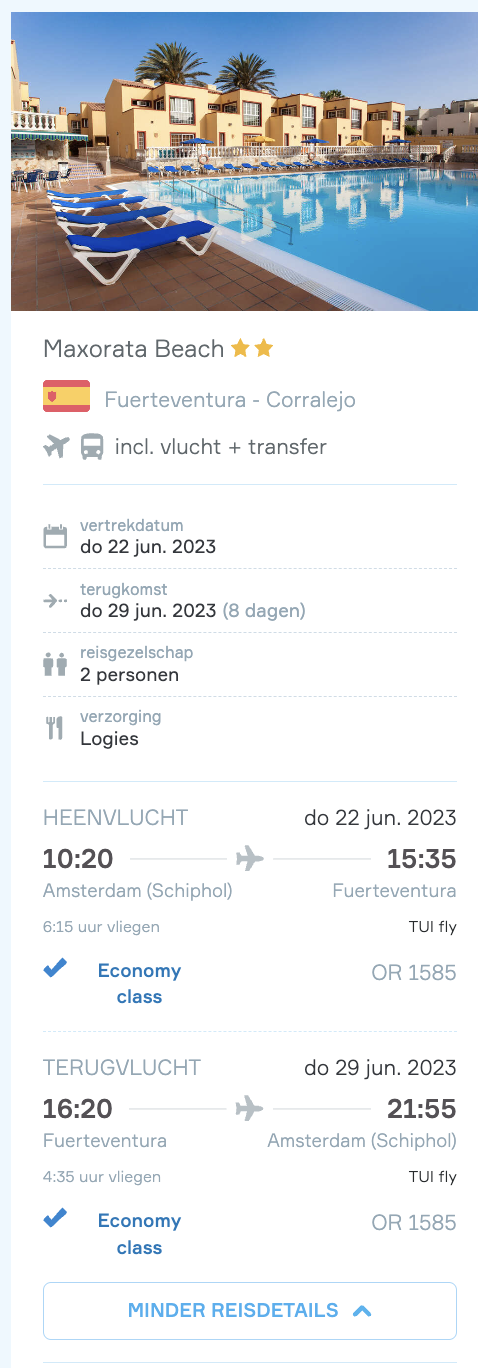Click the Fuerteventura - Corralejo location text
Viewport: 478px width, 1368px height.
230,401
